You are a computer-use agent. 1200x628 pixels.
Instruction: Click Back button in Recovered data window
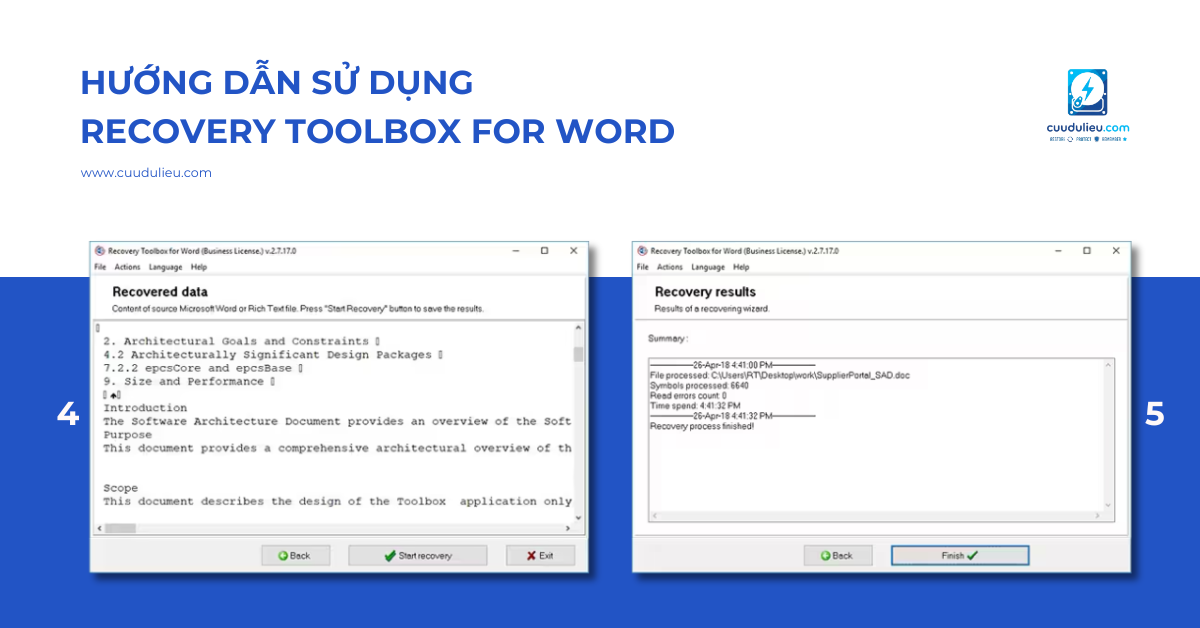tap(295, 555)
